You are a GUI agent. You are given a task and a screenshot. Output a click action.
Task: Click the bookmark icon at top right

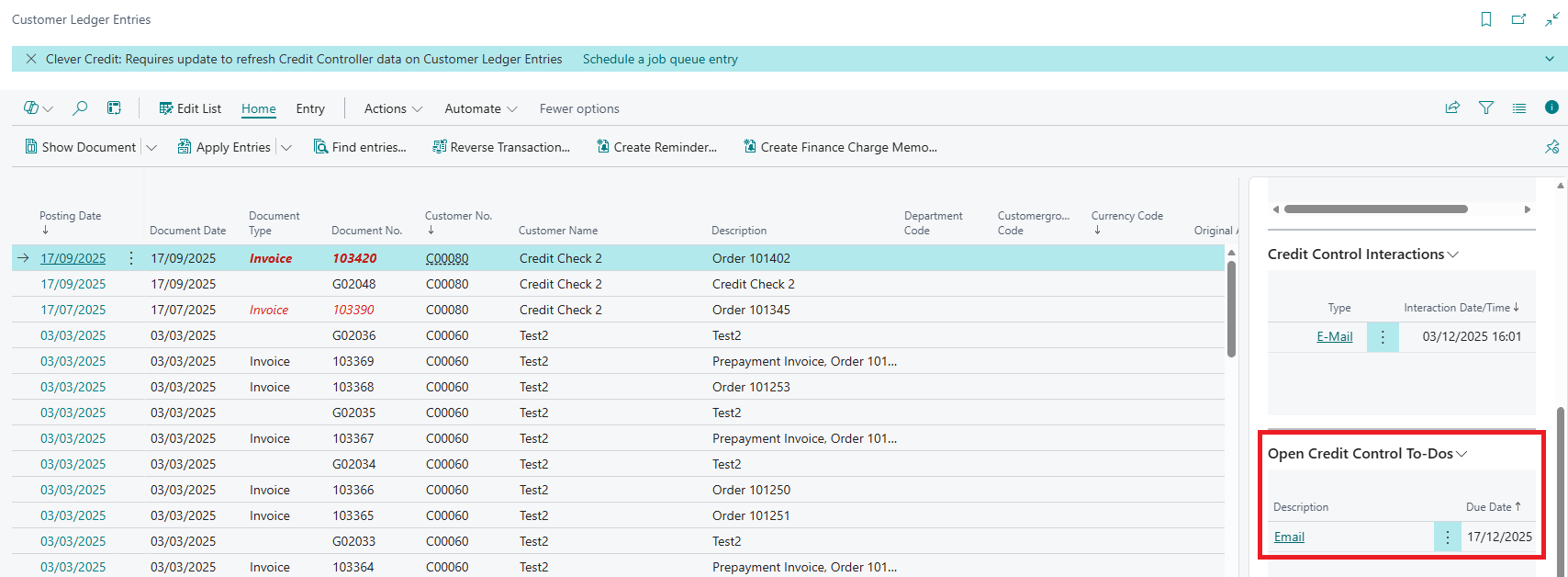(x=1486, y=19)
